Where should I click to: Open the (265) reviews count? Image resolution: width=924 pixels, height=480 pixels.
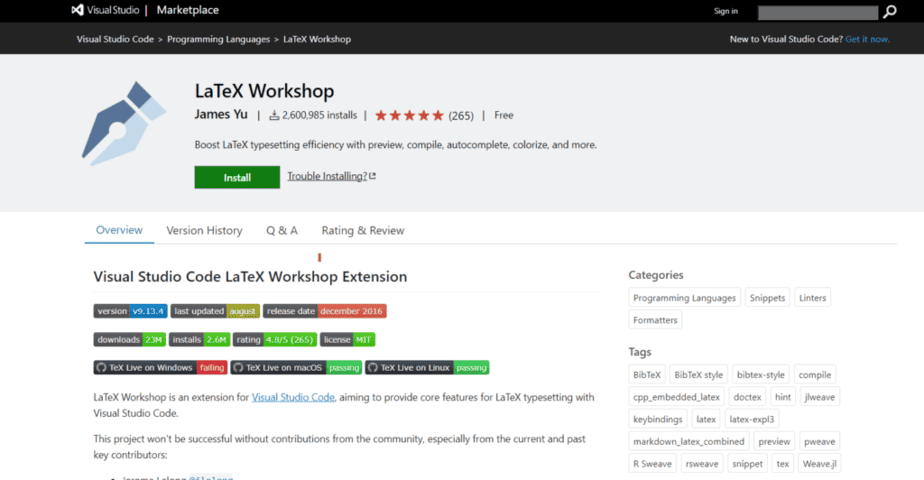pyautogui.click(x=461, y=116)
